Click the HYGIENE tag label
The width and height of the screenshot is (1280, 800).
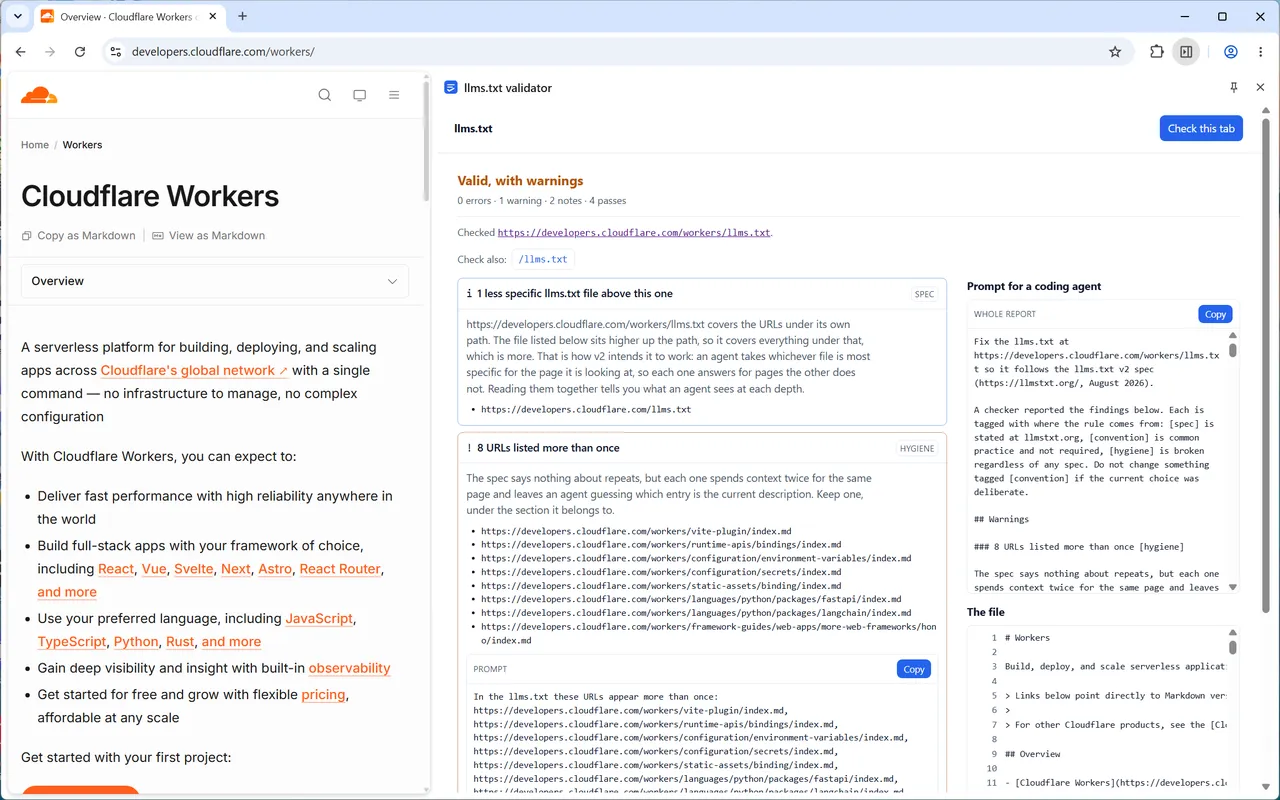(x=917, y=448)
